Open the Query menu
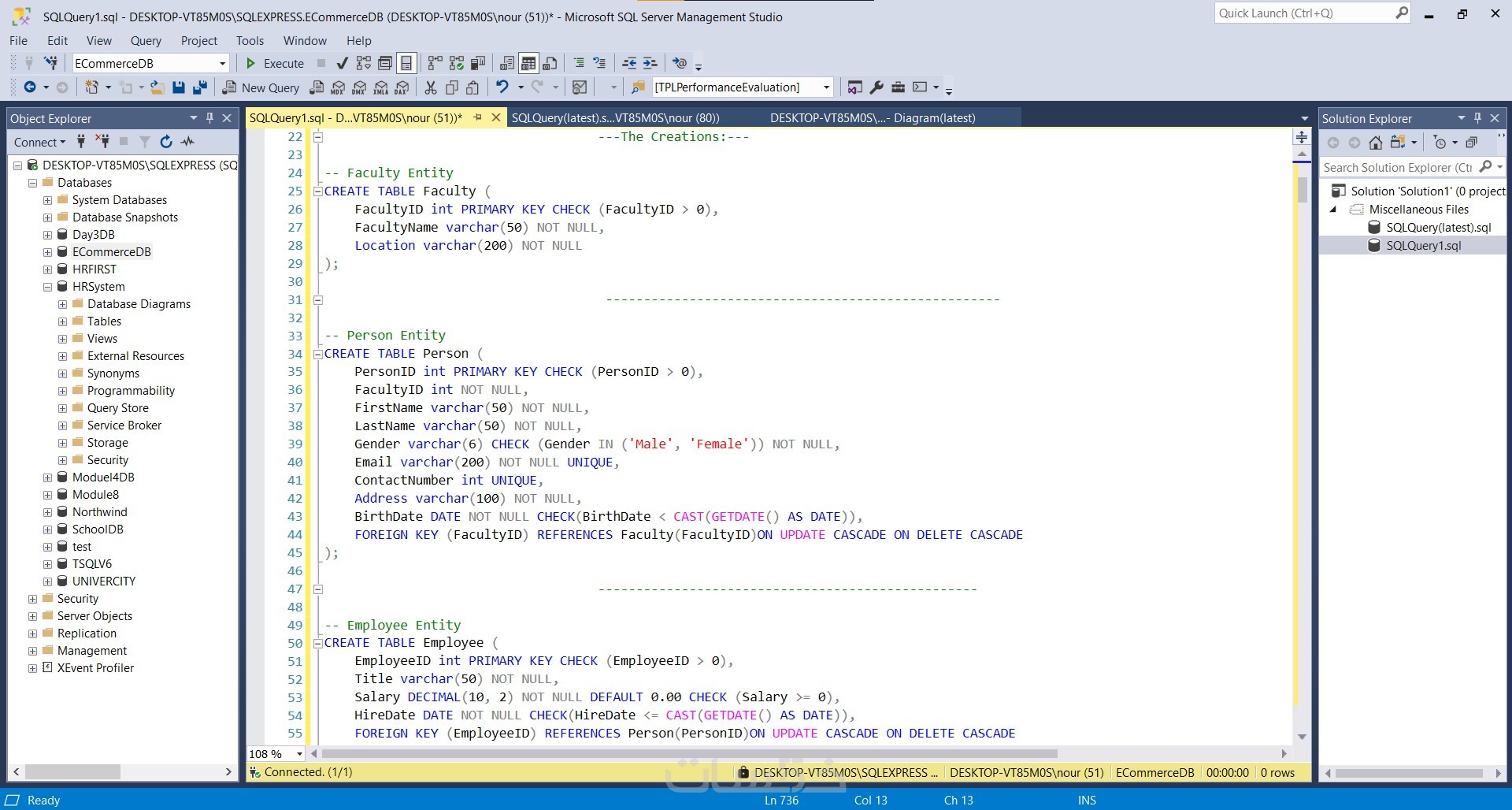Image resolution: width=1512 pixels, height=810 pixels. click(x=146, y=41)
